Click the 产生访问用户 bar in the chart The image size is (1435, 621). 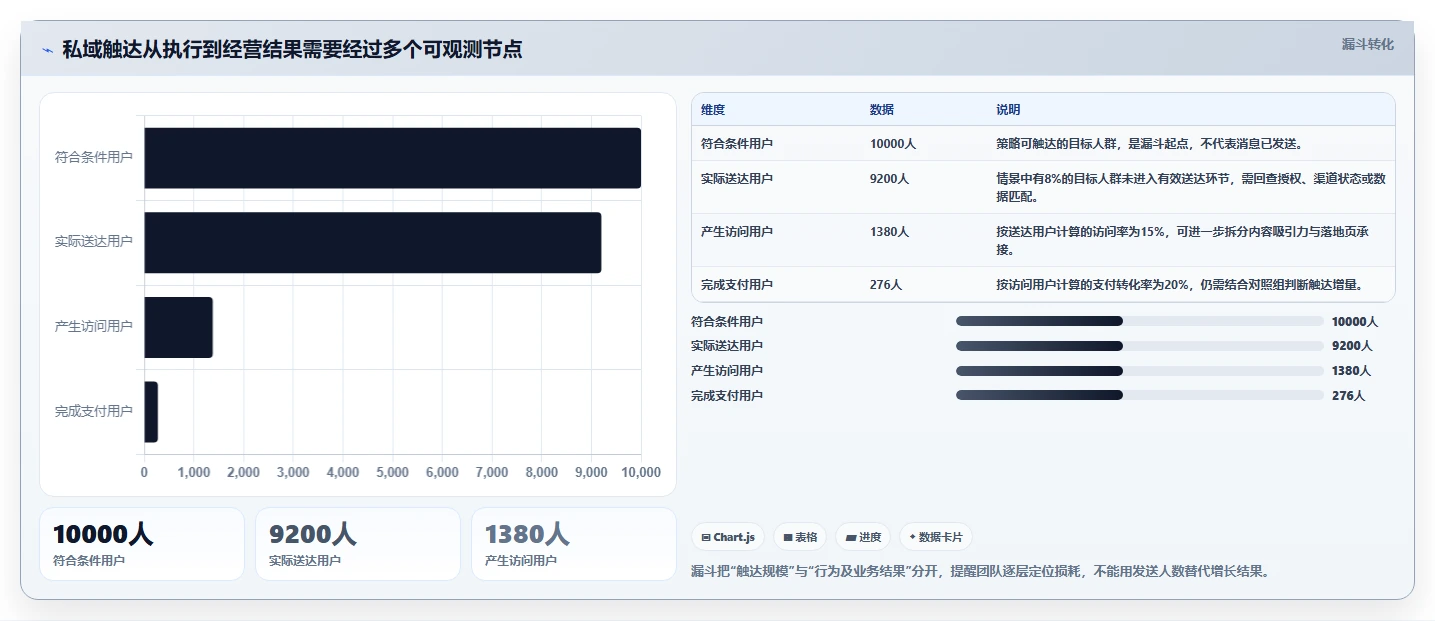click(178, 327)
